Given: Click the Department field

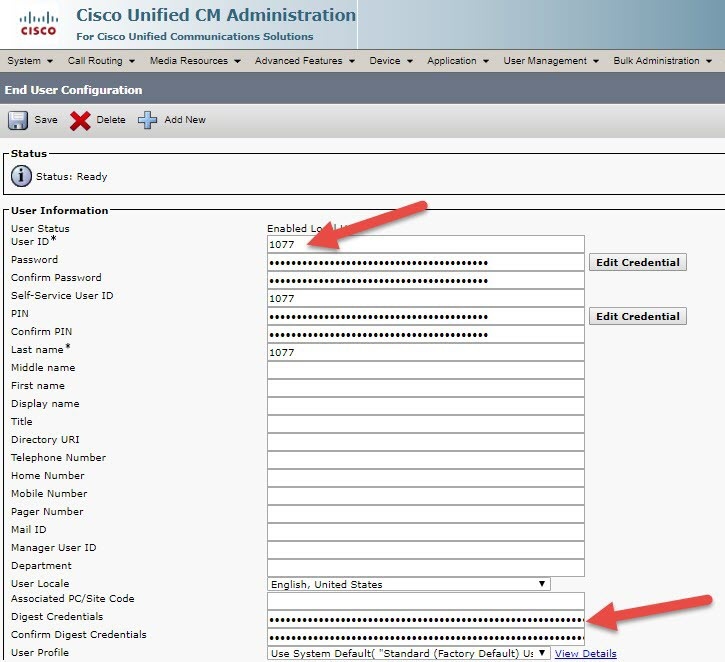Looking at the screenshot, I should 426,568.
